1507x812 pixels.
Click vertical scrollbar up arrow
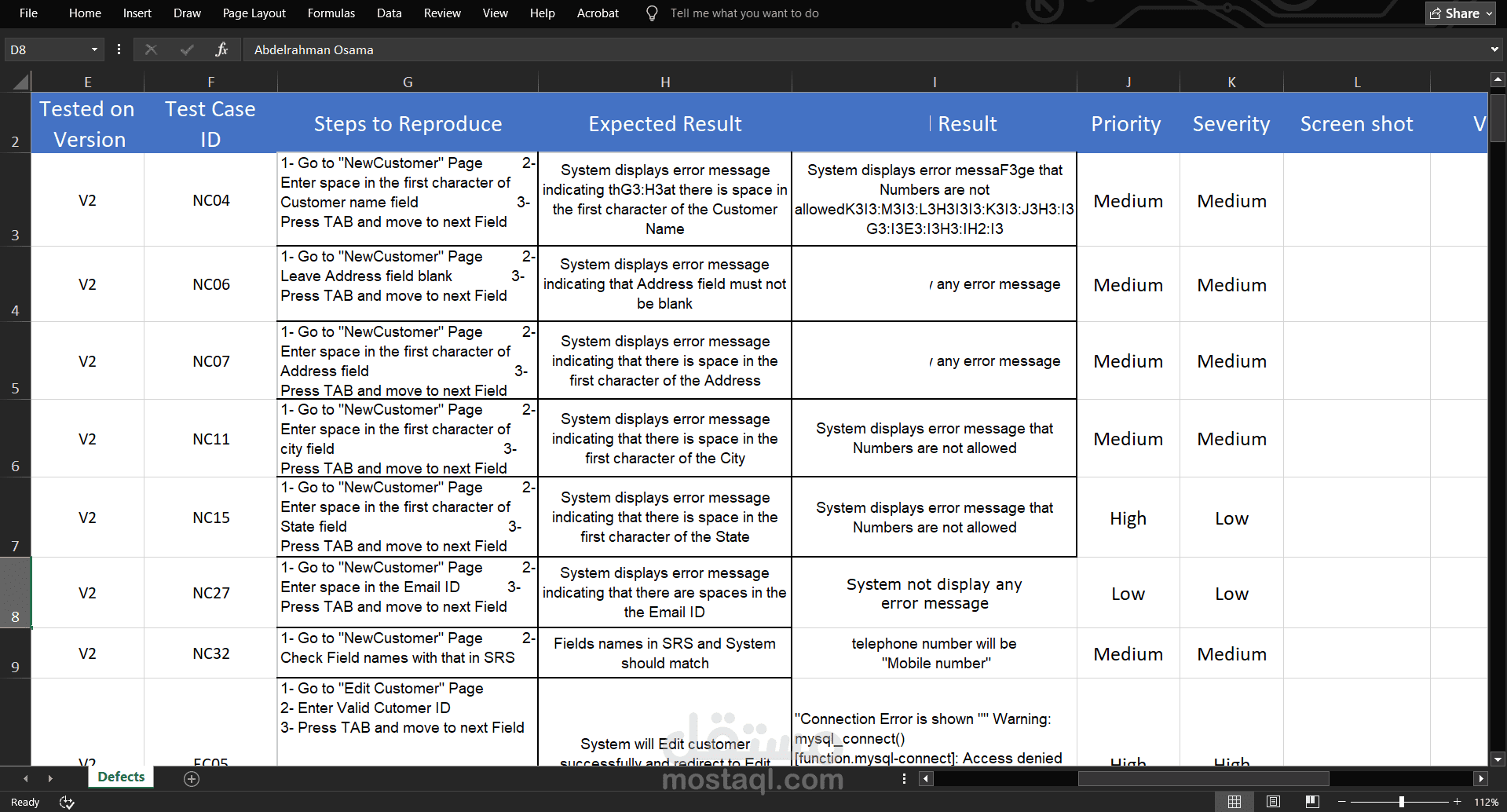1498,79
